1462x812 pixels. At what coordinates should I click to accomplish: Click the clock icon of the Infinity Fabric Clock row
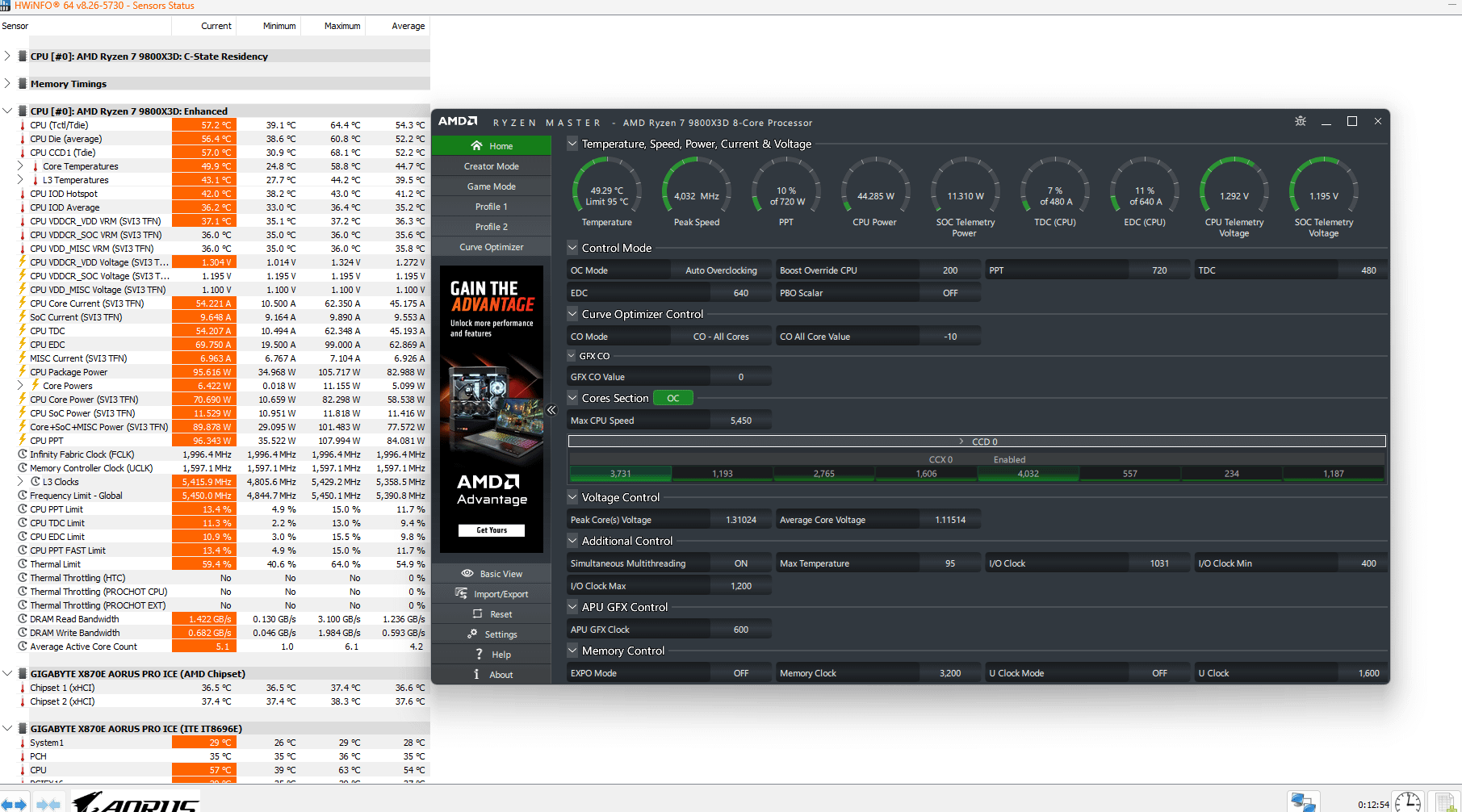pyautogui.click(x=22, y=454)
